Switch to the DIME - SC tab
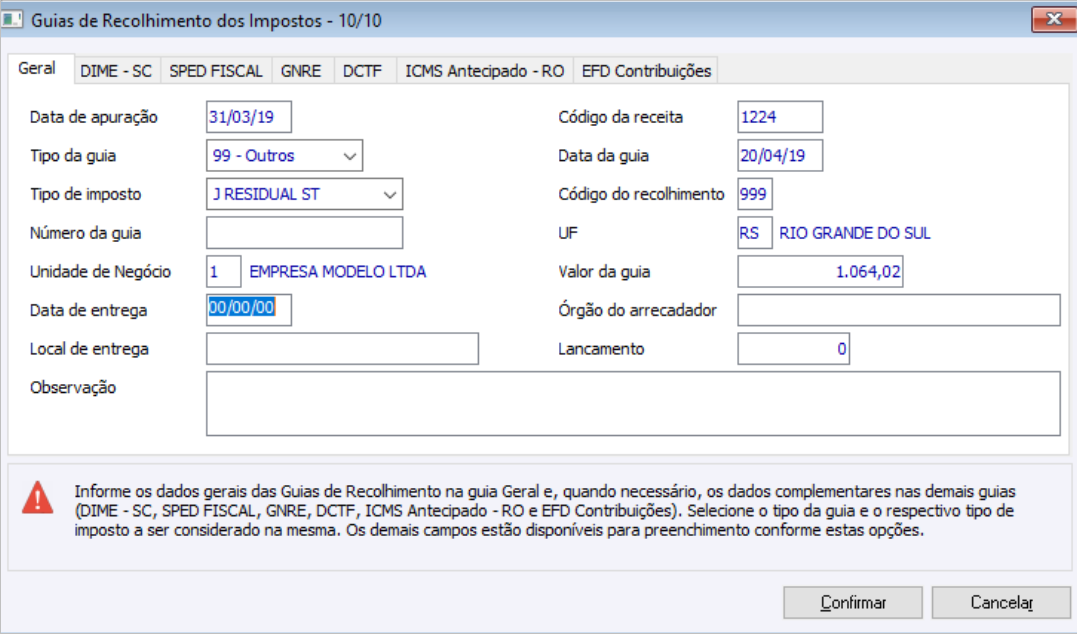This screenshot has width=1077, height=636. (116, 71)
